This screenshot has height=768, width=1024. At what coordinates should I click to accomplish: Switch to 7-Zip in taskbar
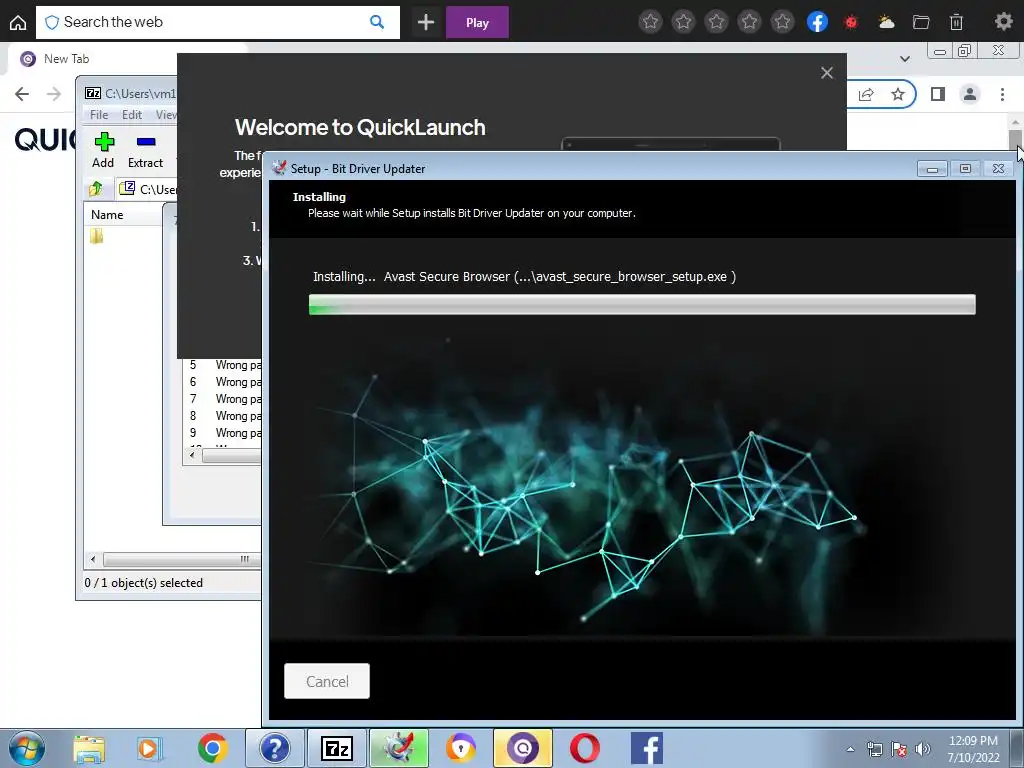(x=336, y=748)
